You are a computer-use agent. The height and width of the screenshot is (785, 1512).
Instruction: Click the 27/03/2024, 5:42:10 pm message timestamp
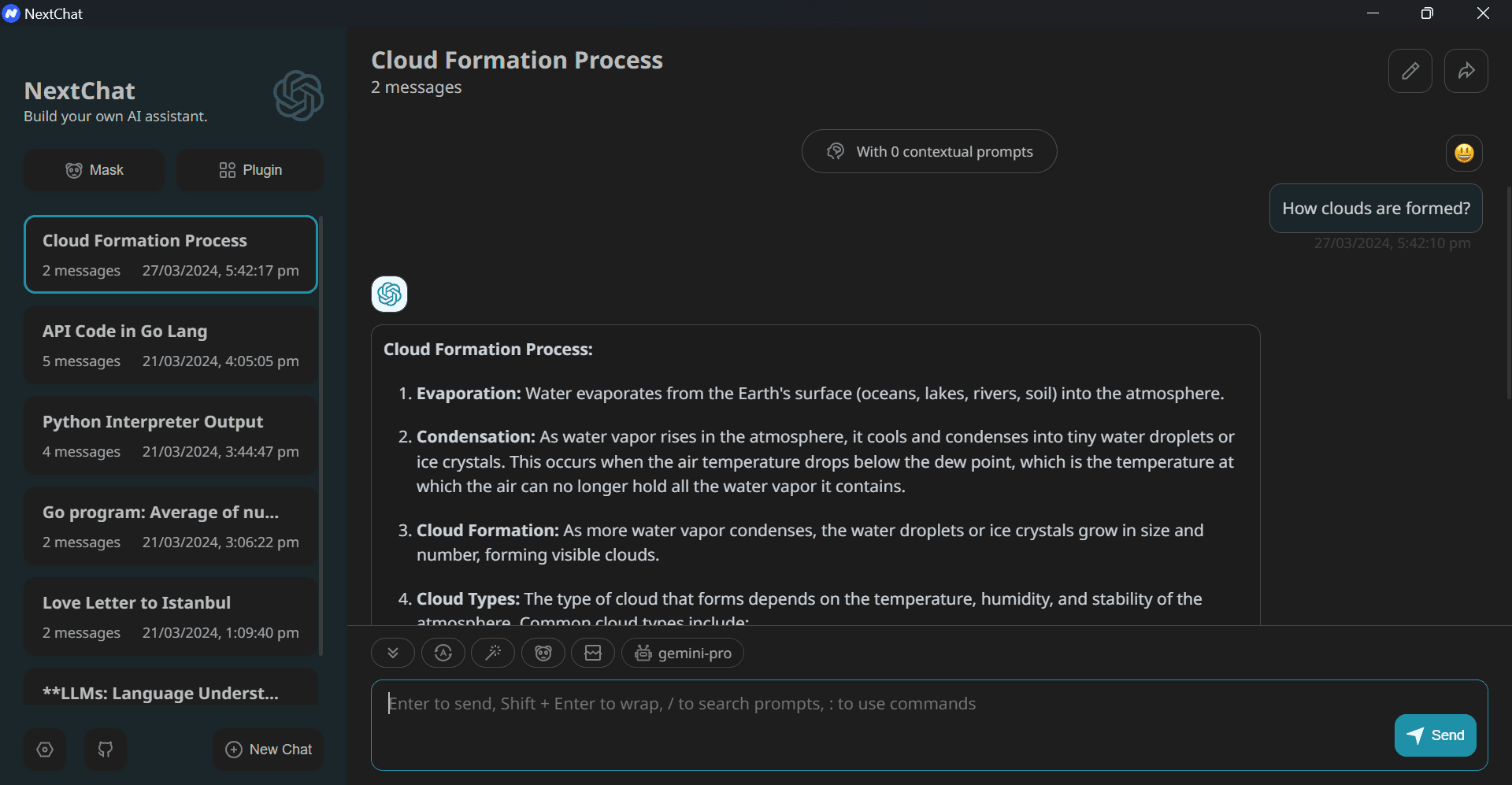tap(1392, 243)
